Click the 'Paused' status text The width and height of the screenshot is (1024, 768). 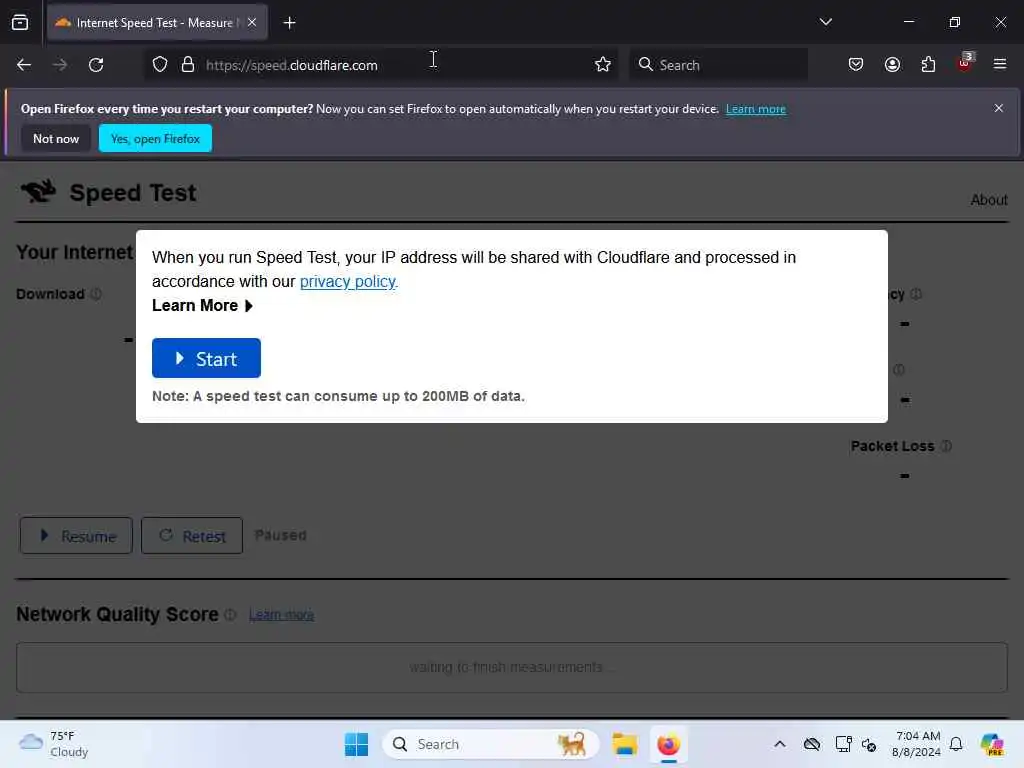tap(280, 535)
